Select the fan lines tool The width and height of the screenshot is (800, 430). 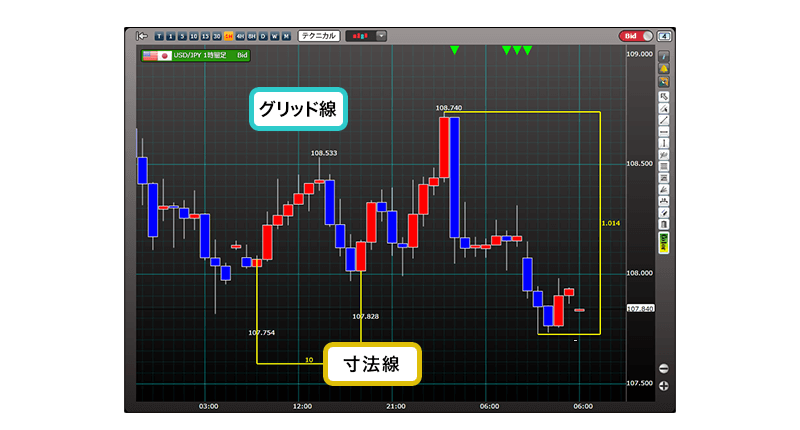click(664, 190)
